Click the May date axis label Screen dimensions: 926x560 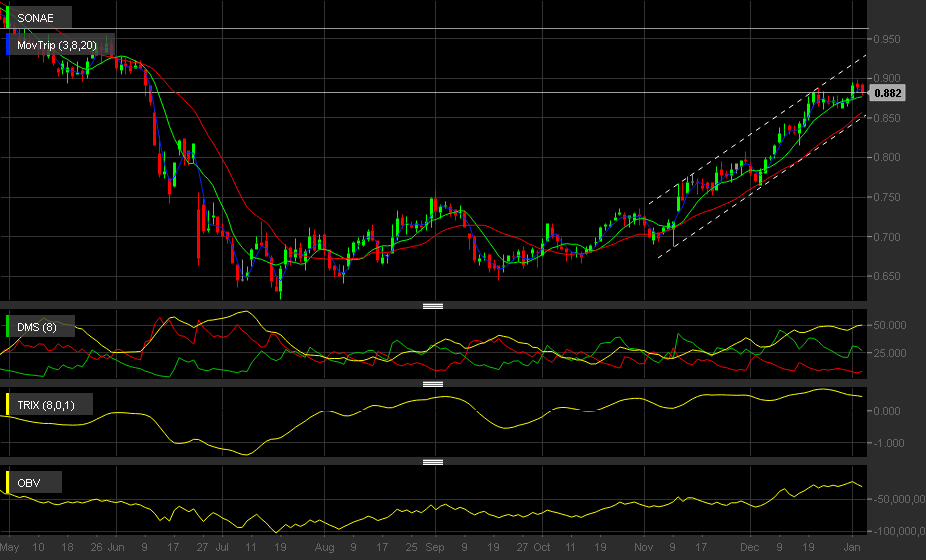tap(10, 547)
